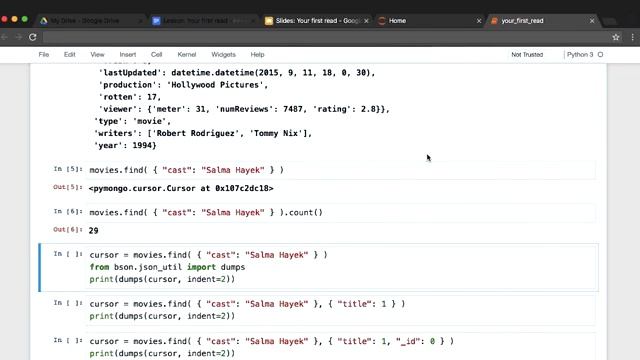Close the Home tab
This screenshot has width=640, height=360.
tap(479, 20)
